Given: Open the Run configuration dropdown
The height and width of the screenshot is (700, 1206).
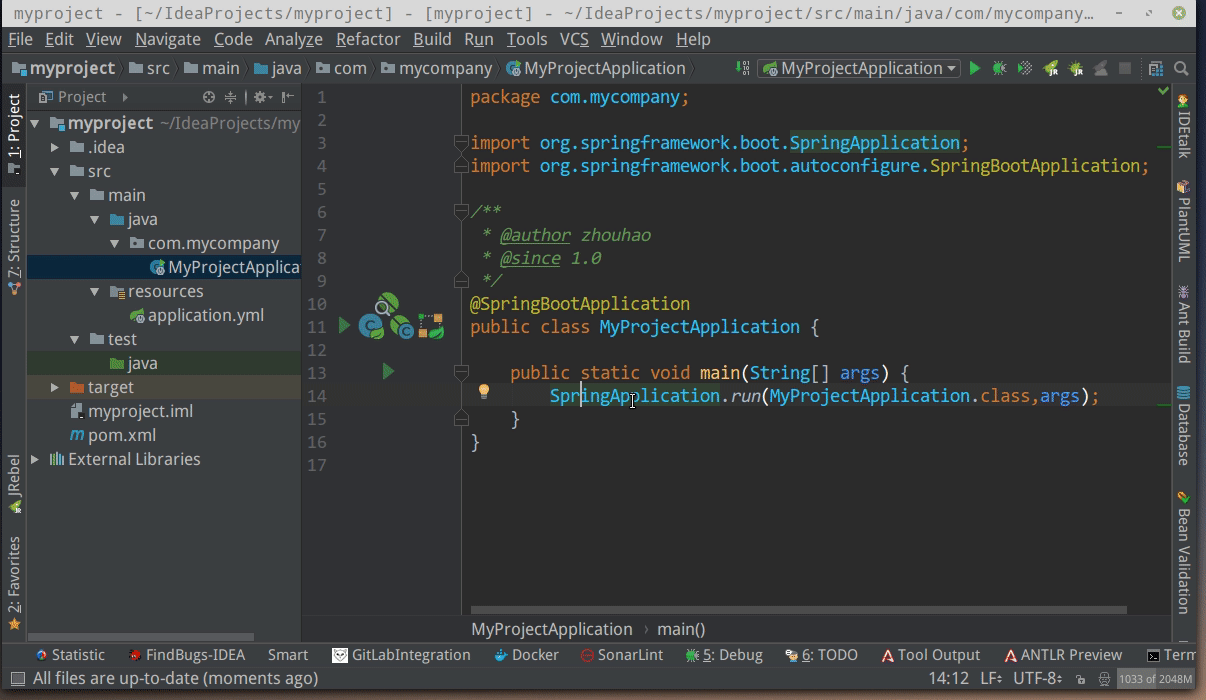Looking at the screenshot, I should click(x=859, y=68).
